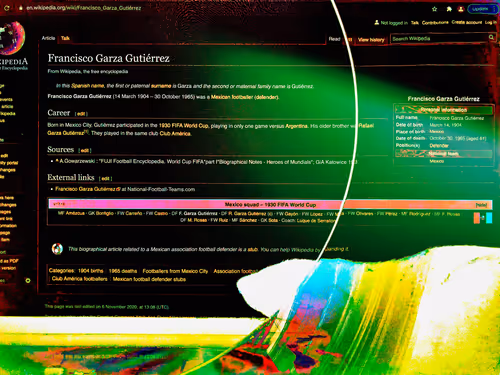Open the 1930 FIFA World Cup link in Career
500x375 pixels.
pyautogui.click(x=184, y=126)
